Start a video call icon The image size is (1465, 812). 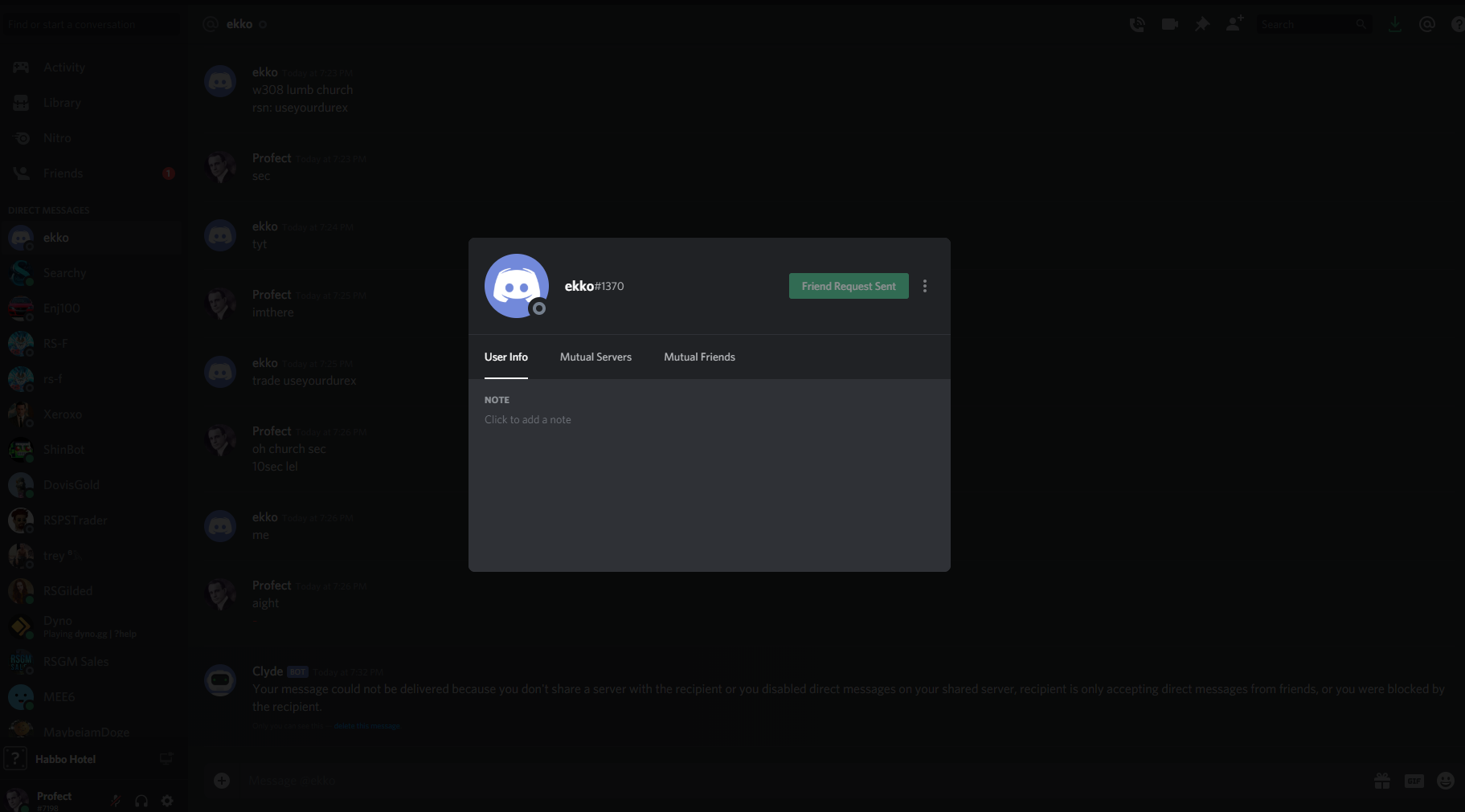point(1170,24)
